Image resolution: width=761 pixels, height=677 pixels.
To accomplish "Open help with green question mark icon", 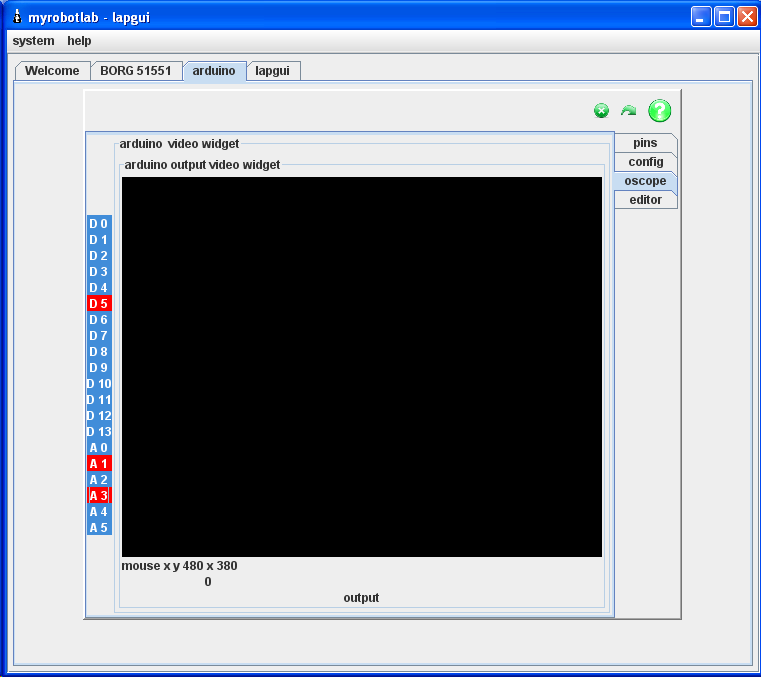I will [x=660, y=111].
